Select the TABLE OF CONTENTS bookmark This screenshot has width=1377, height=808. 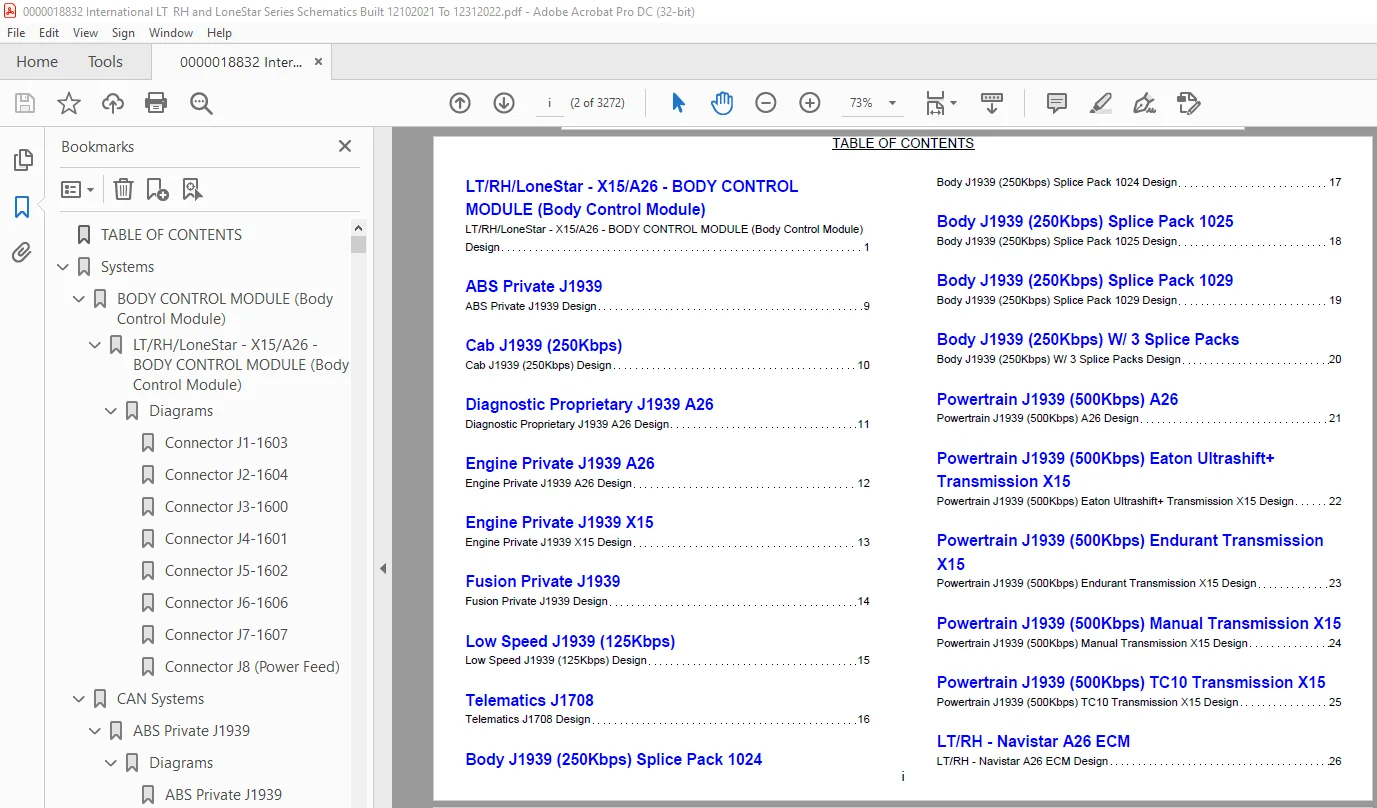[x=171, y=235]
